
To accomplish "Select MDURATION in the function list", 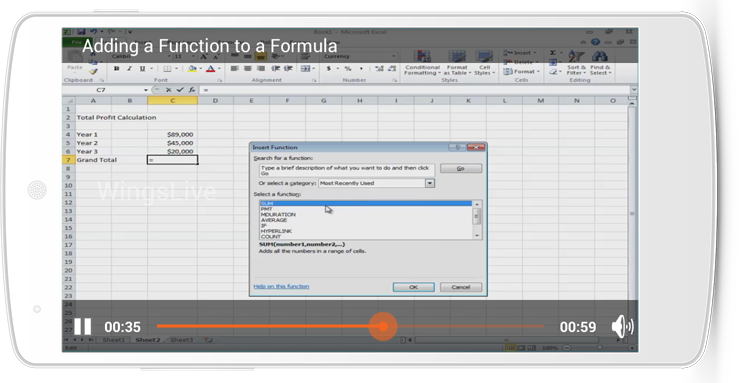I will pyautogui.click(x=278, y=214).
